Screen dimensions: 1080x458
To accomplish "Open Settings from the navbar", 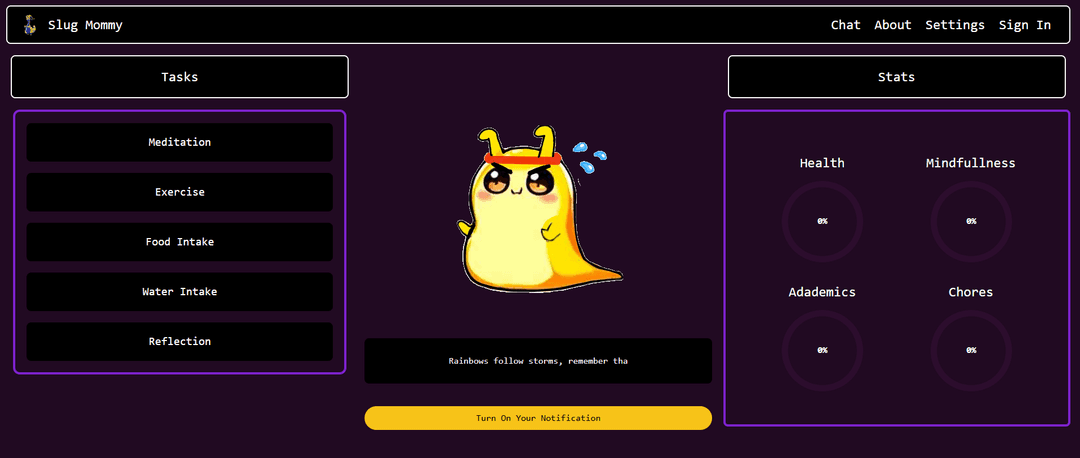I will [955, 25].
